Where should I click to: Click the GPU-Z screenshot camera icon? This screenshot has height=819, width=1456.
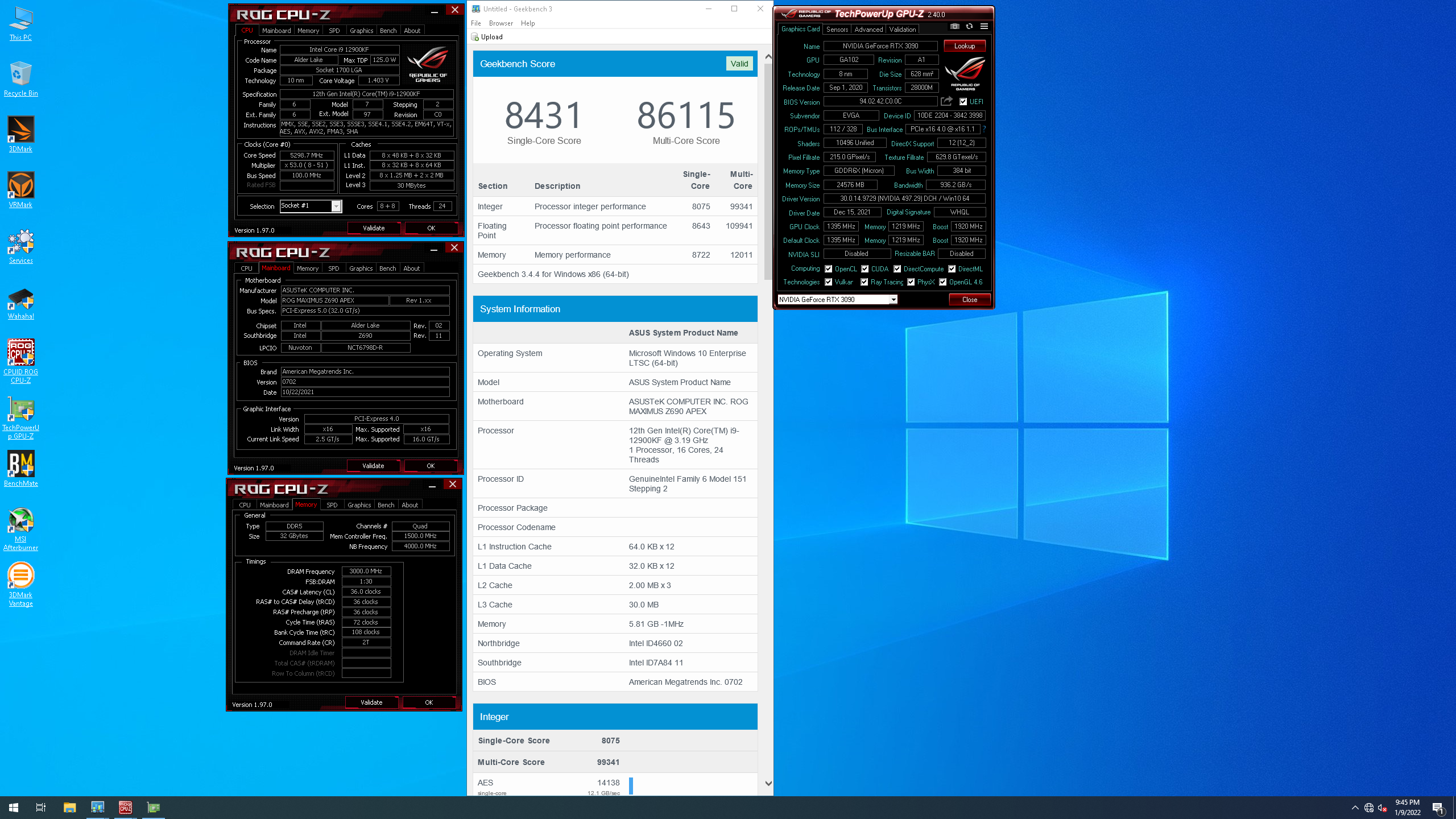955,26
